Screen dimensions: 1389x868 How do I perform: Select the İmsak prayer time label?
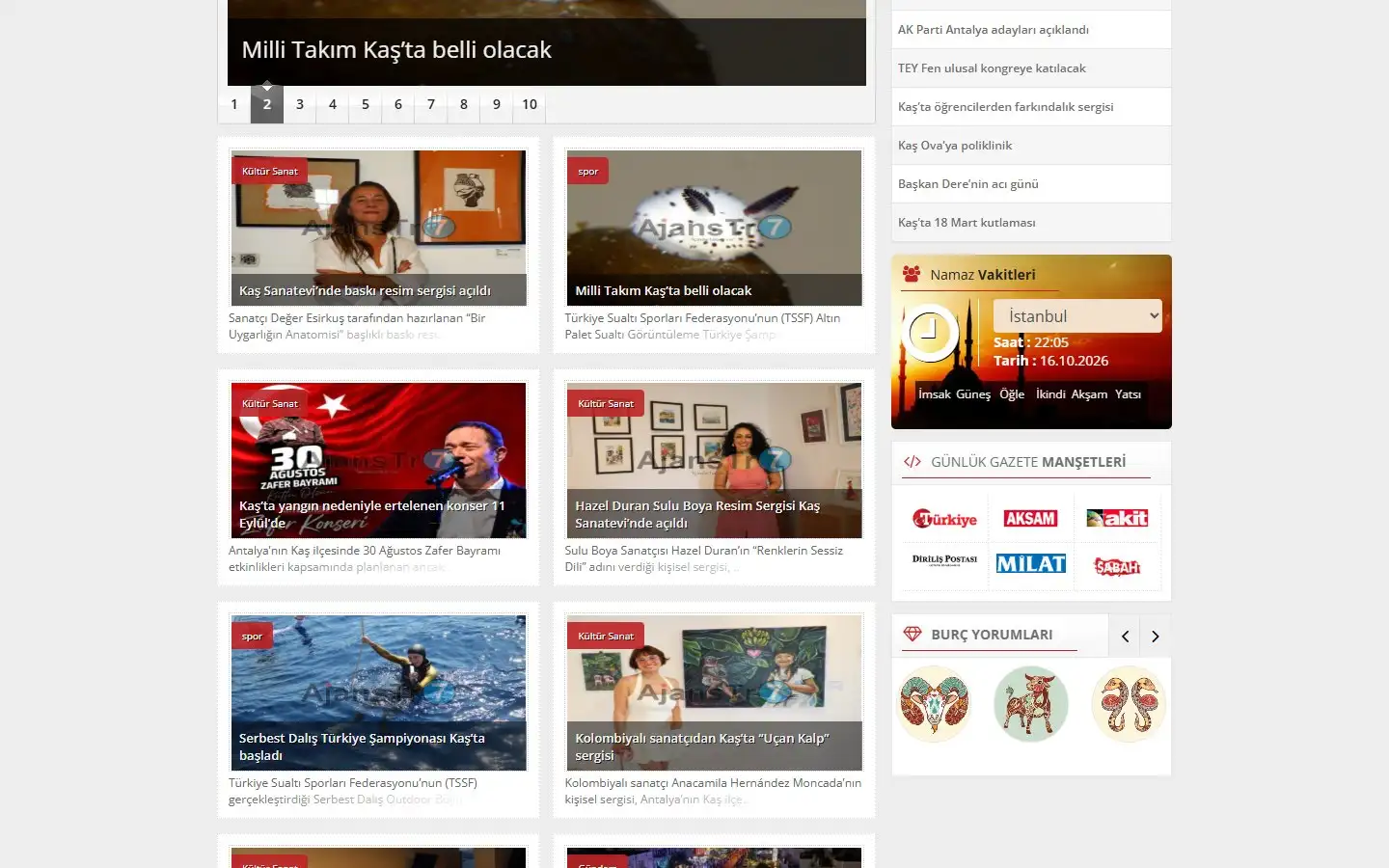[935, 394]
